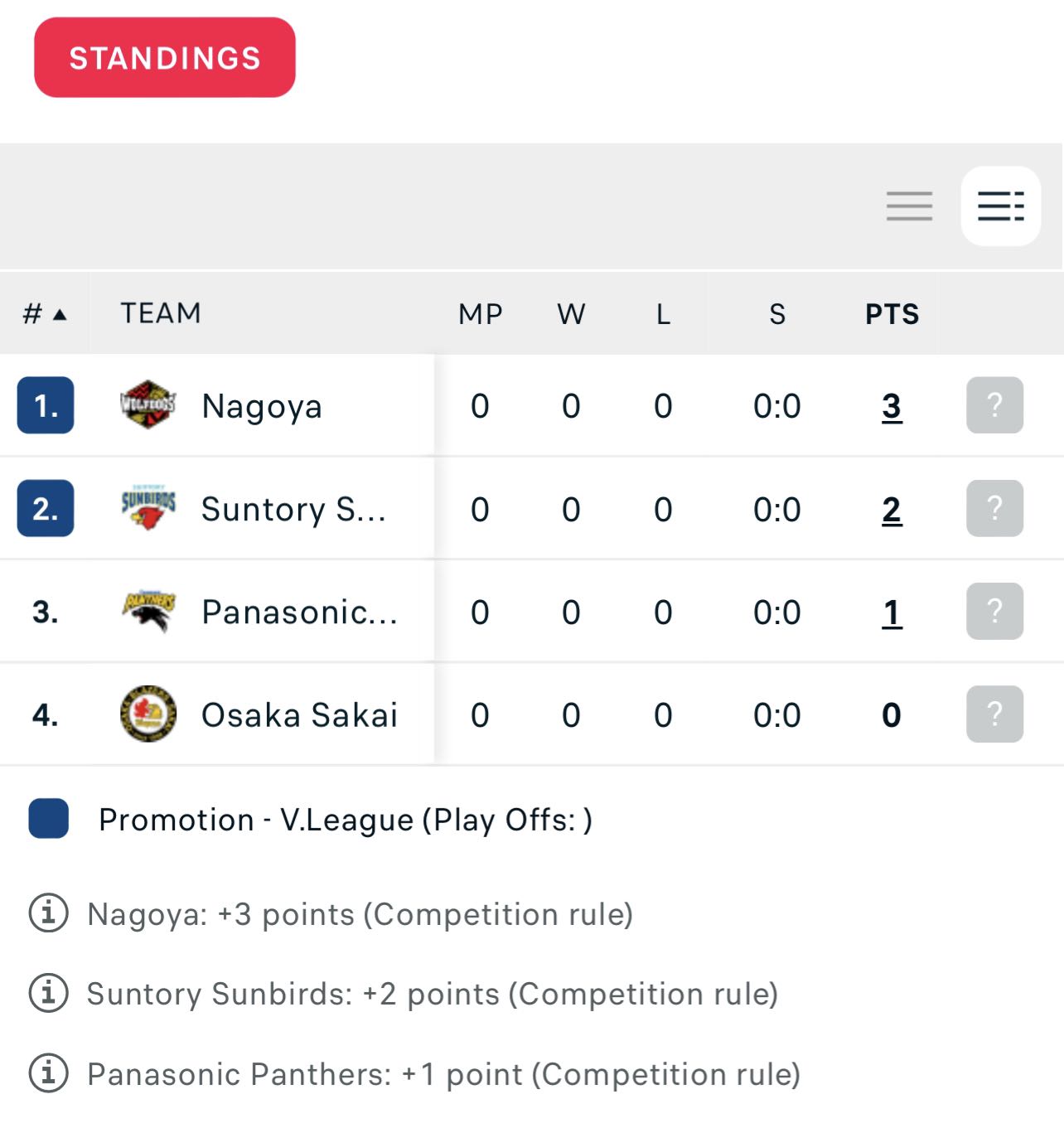Click the TEAM column header

pos(161,313)
